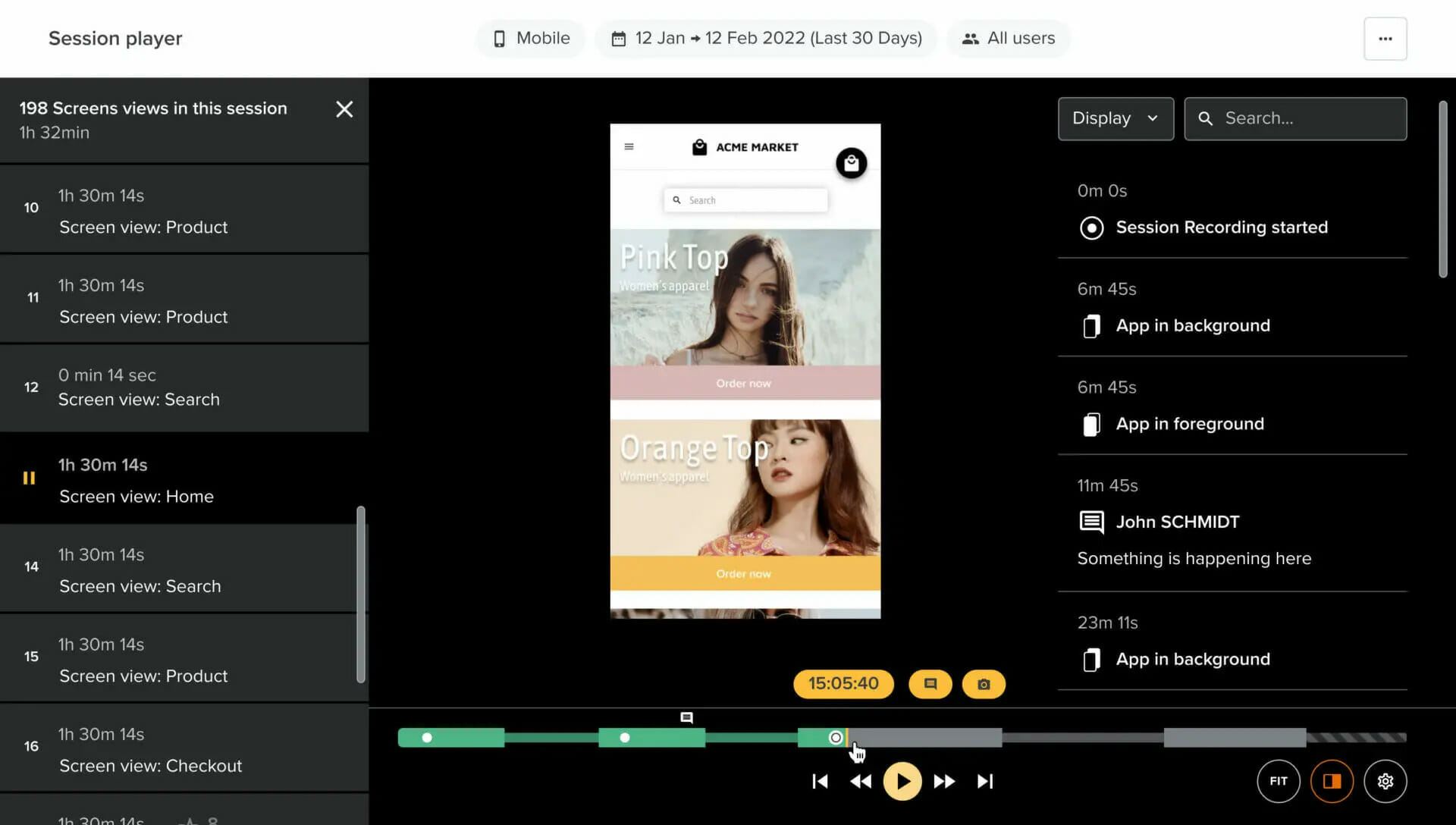Play the session recording
This screenshot has width=1456, height=825.
(x=902, y=781)
